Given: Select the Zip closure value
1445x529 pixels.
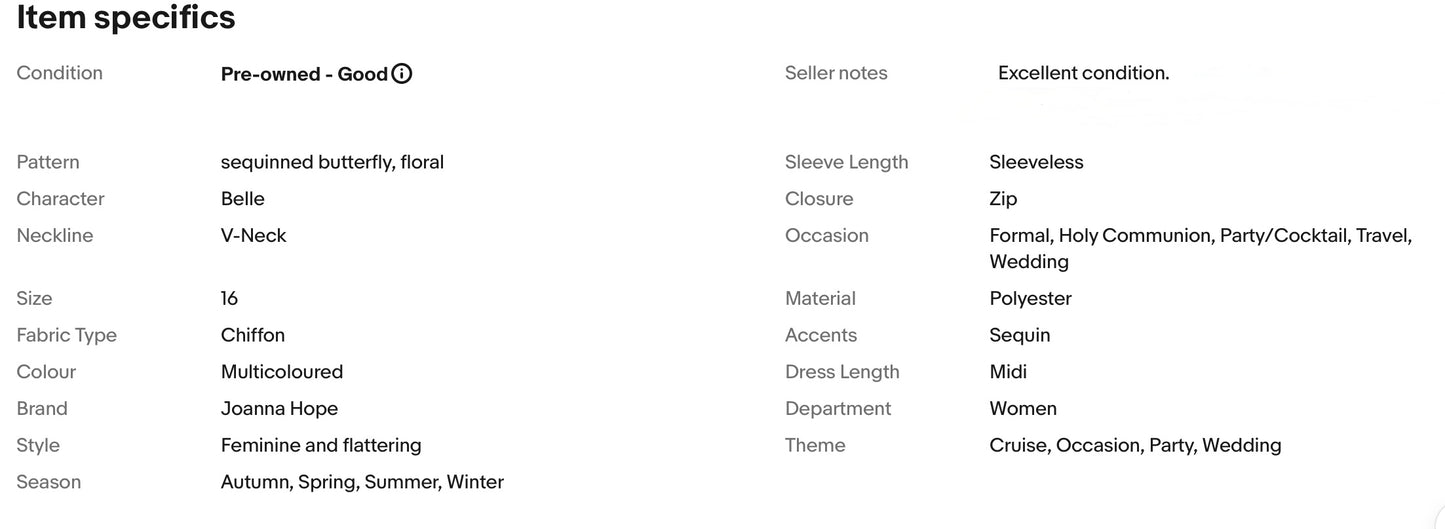Looking at the screenshot, I should pyautogui.click(x=1003, y=199).
